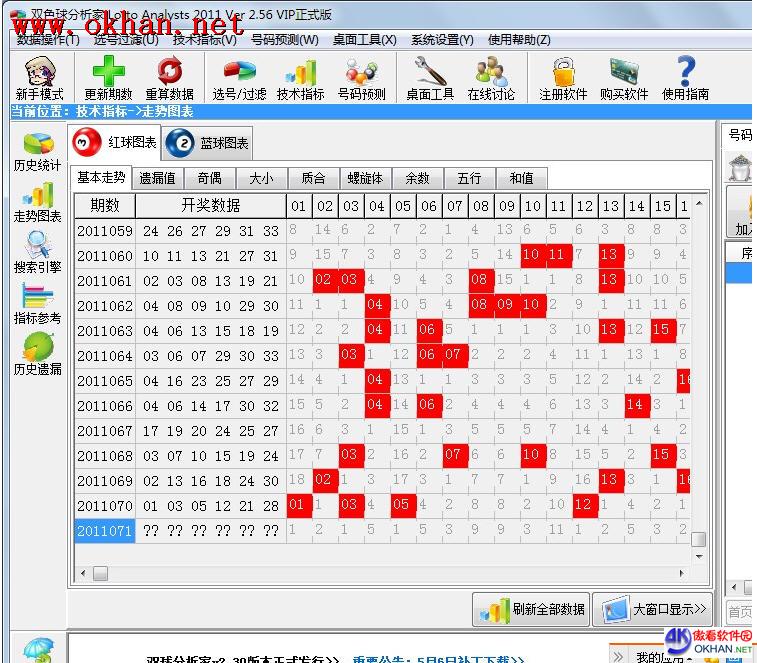This screenshot has height=663, width=757.
Task: Open the 技术指标 bar chart toolbar icon
Action: (x=300, y=77)
